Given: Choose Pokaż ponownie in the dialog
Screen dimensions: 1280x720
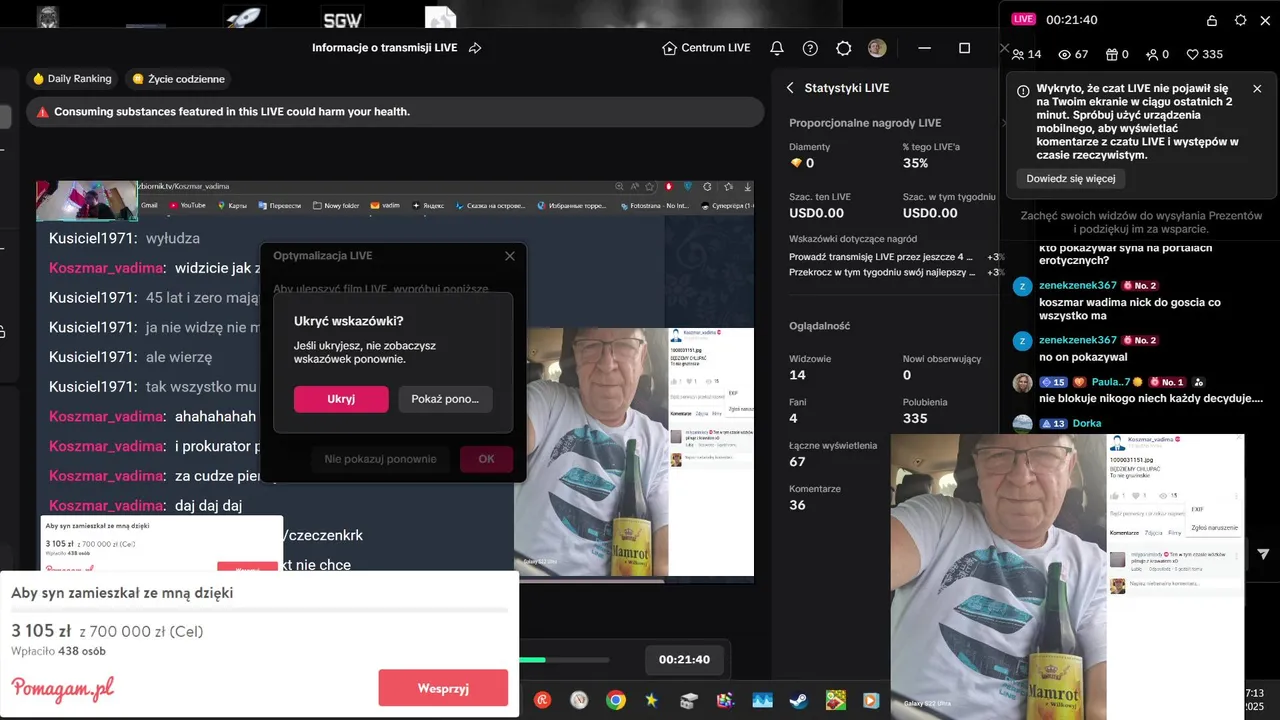Looking at the screenshot, I should click(445, 399).
